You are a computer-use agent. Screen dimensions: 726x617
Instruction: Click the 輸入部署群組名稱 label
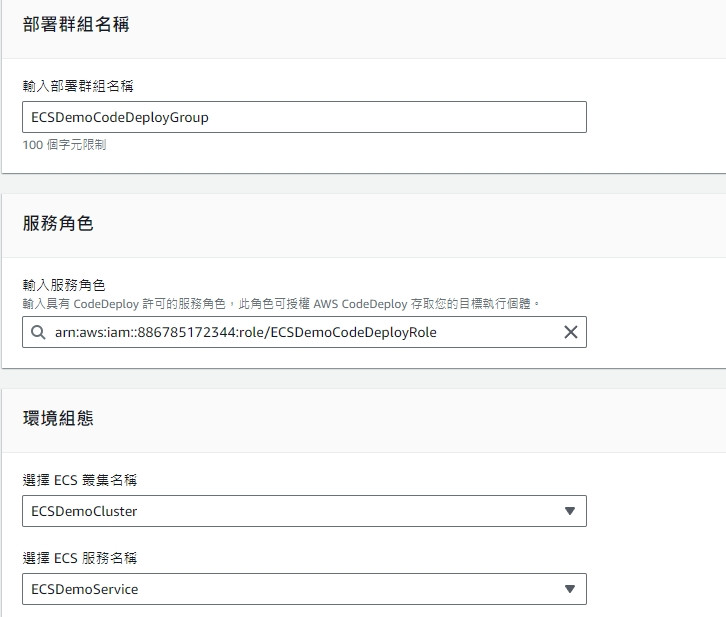click(x=78, y=86)
